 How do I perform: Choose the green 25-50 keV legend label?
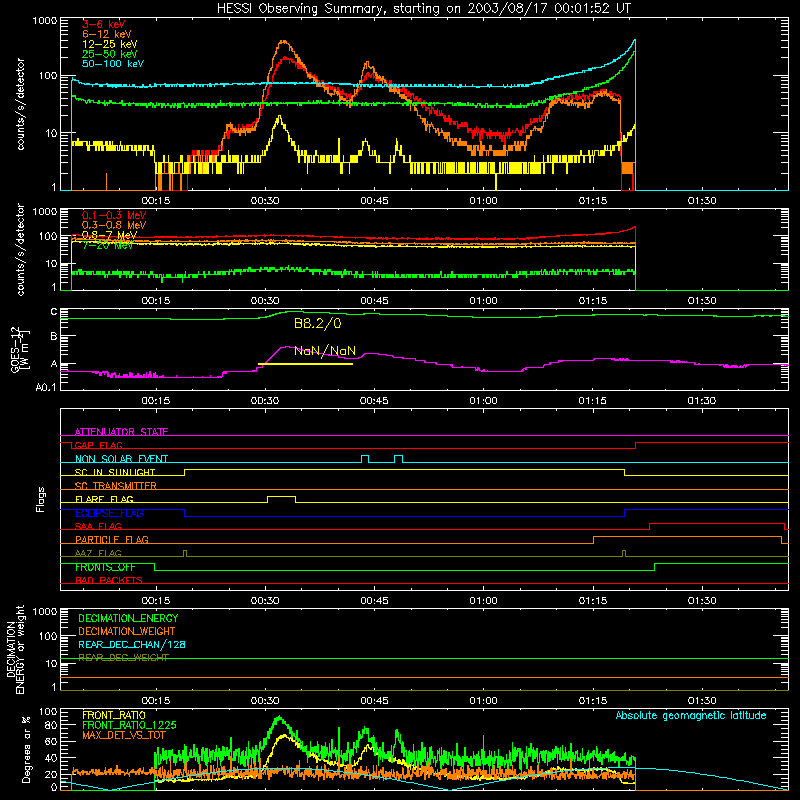110,54
